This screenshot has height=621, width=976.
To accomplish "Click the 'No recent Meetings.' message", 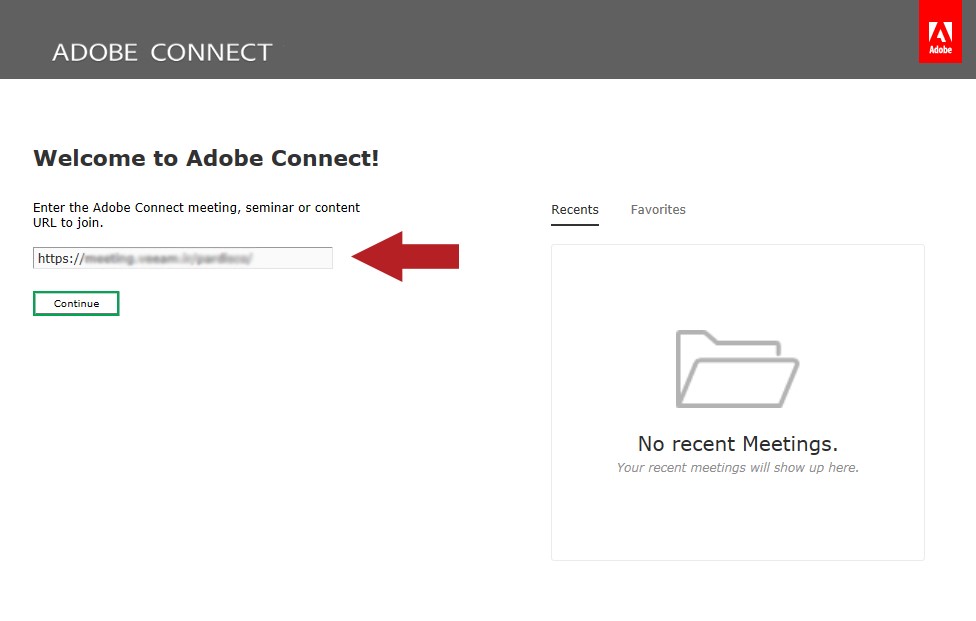I will coord(738,444).
